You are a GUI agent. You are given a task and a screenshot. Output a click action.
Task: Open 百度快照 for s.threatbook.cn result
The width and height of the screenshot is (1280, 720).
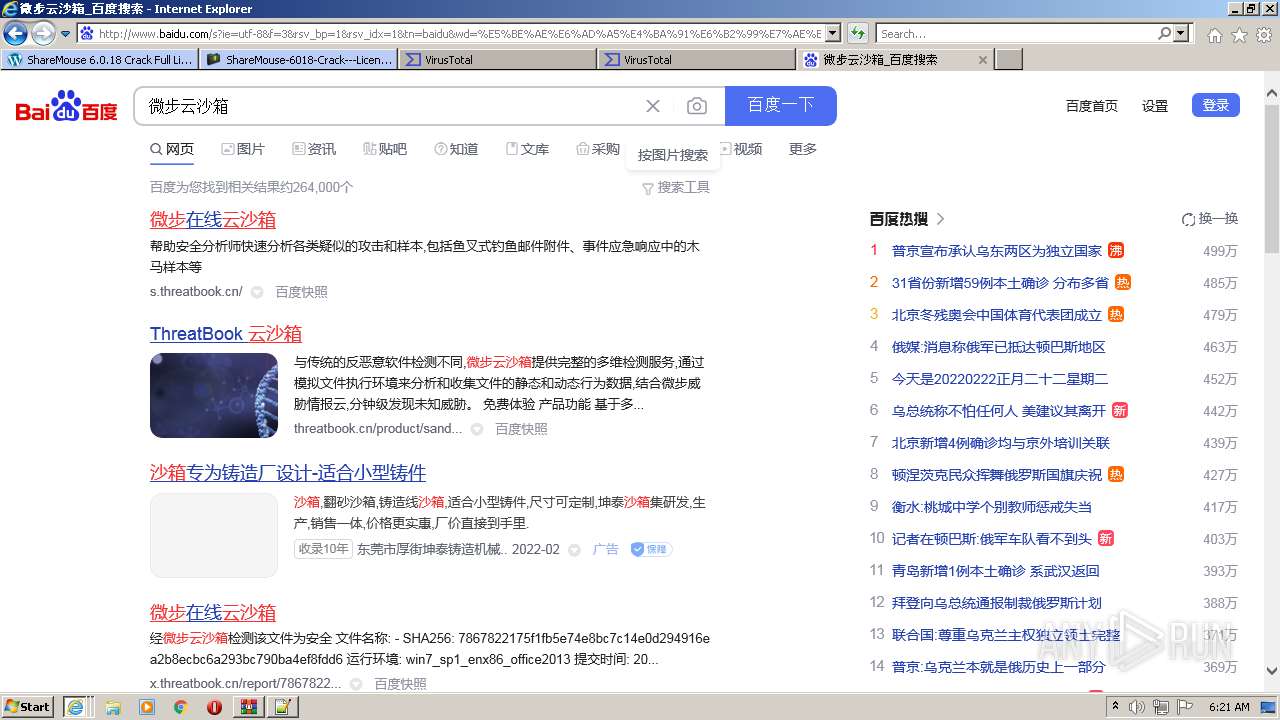pos(302,292)
